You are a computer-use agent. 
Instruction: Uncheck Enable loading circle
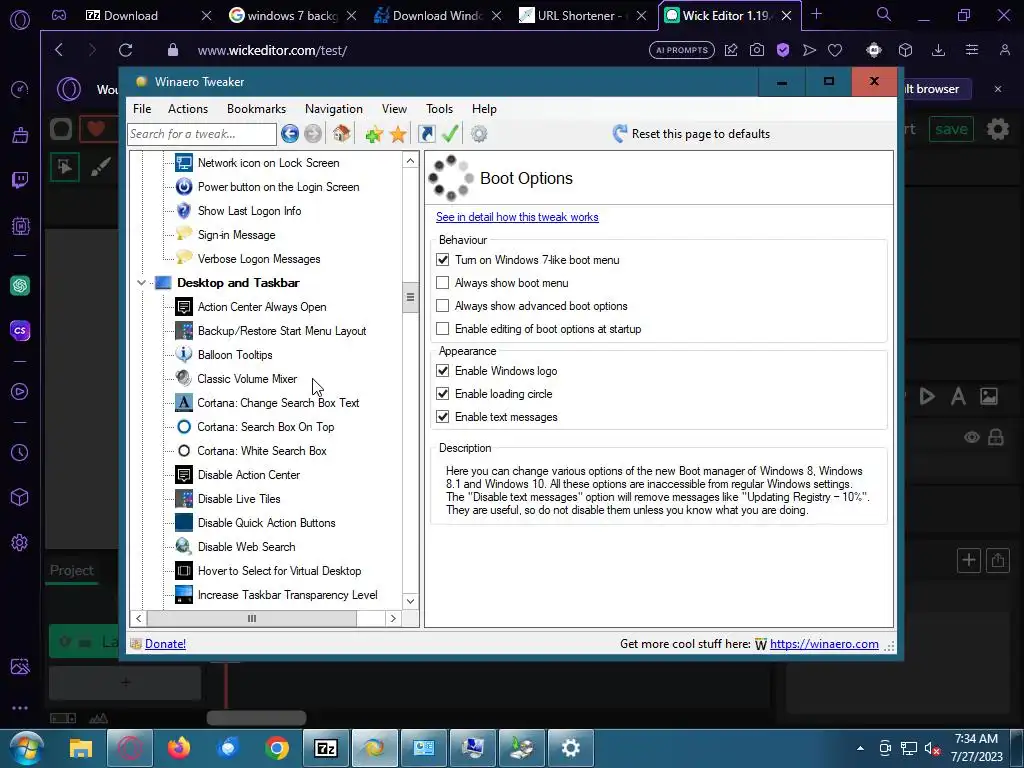pyautogui.click(x=443, y=394)
